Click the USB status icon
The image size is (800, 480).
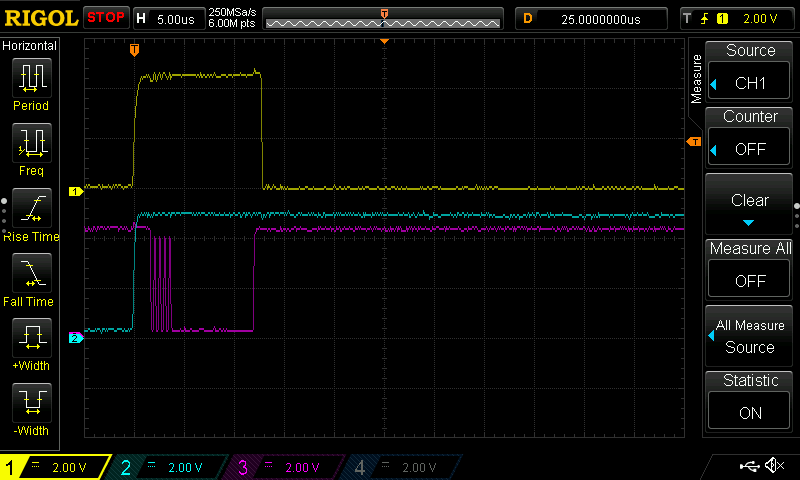pyautogui.click(x=750, y=466)
